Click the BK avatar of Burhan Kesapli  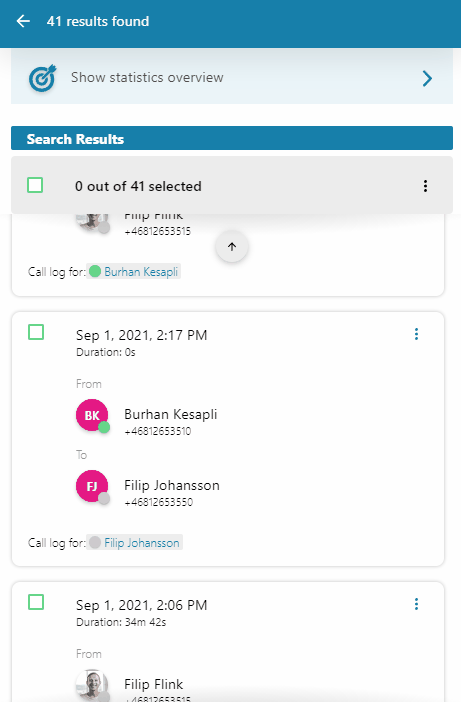tap(92, 415)
